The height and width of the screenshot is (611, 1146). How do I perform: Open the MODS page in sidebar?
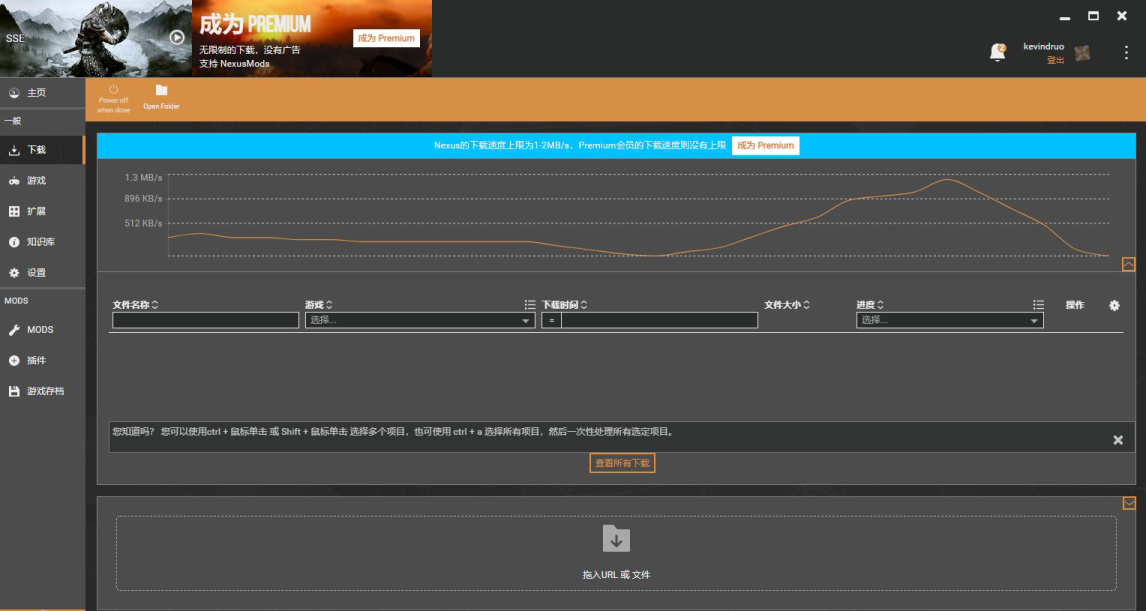pyautogui.click(x=42, y=330)
